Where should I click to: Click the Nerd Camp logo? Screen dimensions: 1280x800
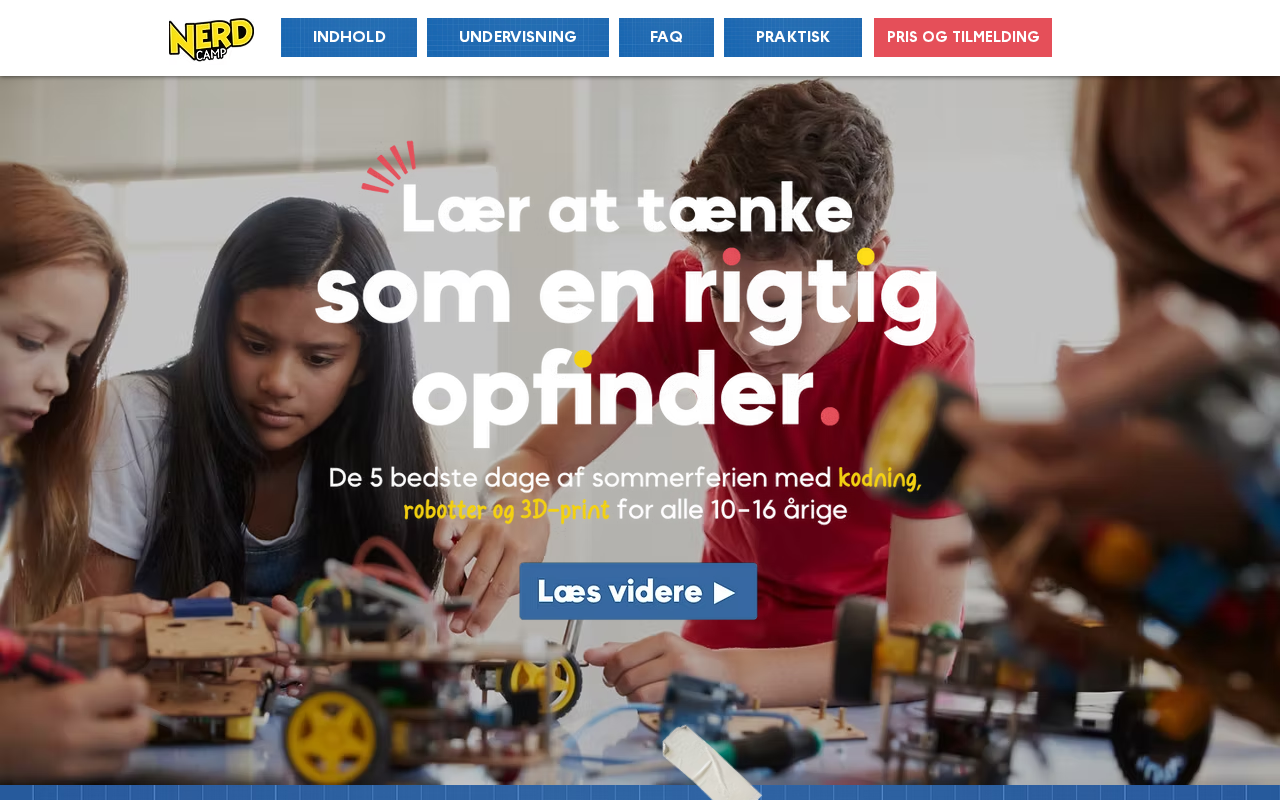tap(211, 39)
